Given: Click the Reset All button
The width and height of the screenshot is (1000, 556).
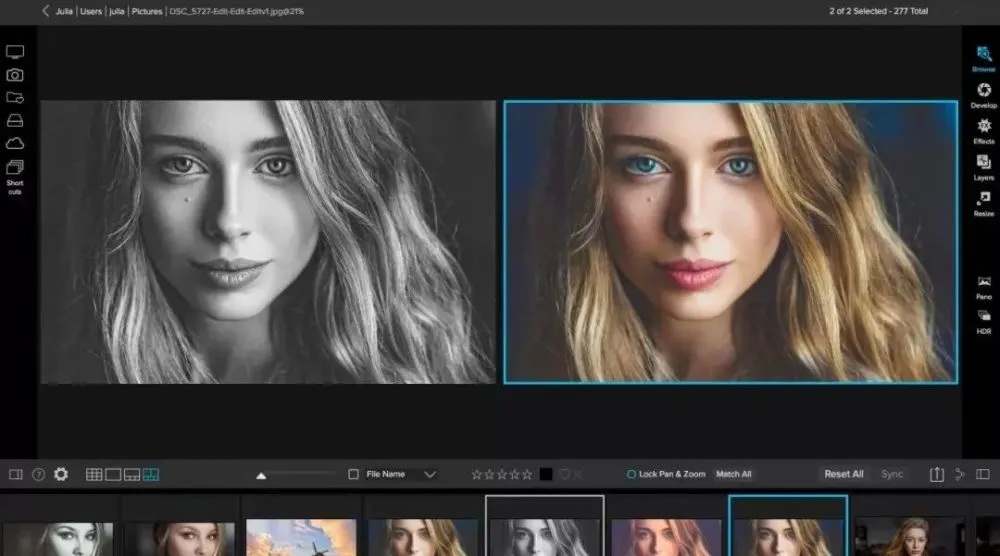Looking at the screenshot, I should click(x=844, y=474).
